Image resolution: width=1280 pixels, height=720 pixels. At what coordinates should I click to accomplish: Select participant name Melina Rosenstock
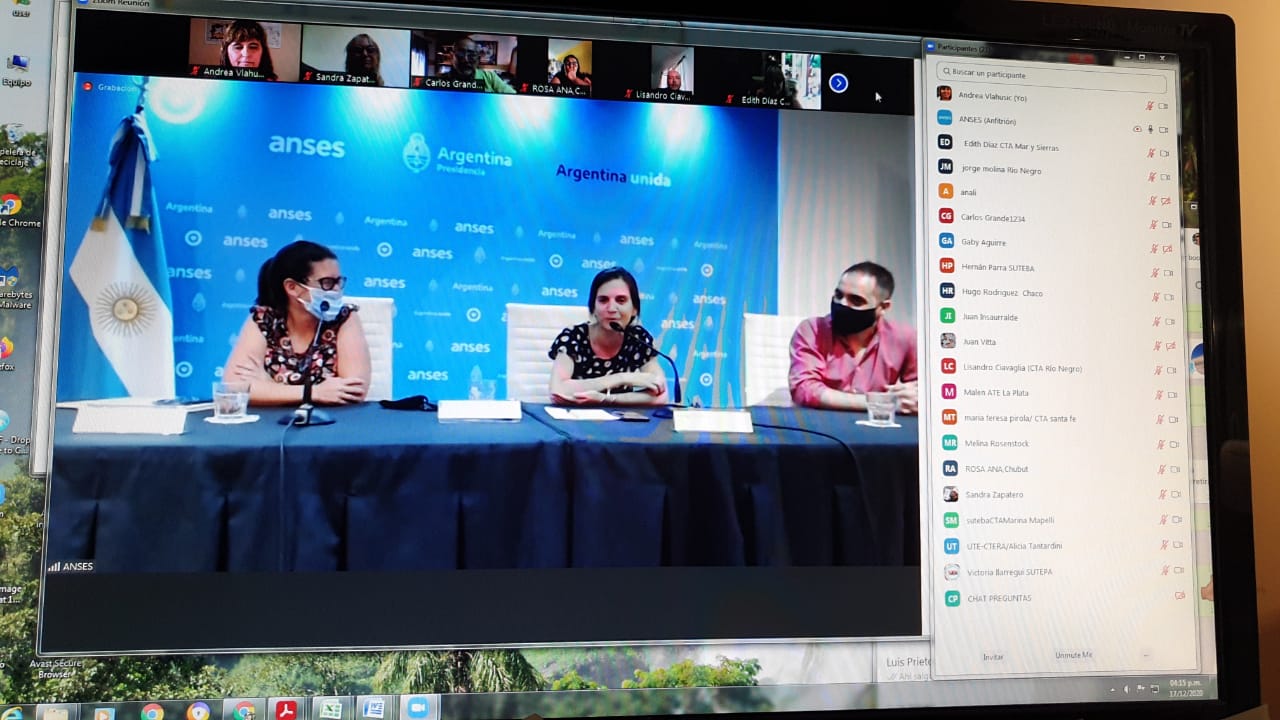tap(997, 444)
